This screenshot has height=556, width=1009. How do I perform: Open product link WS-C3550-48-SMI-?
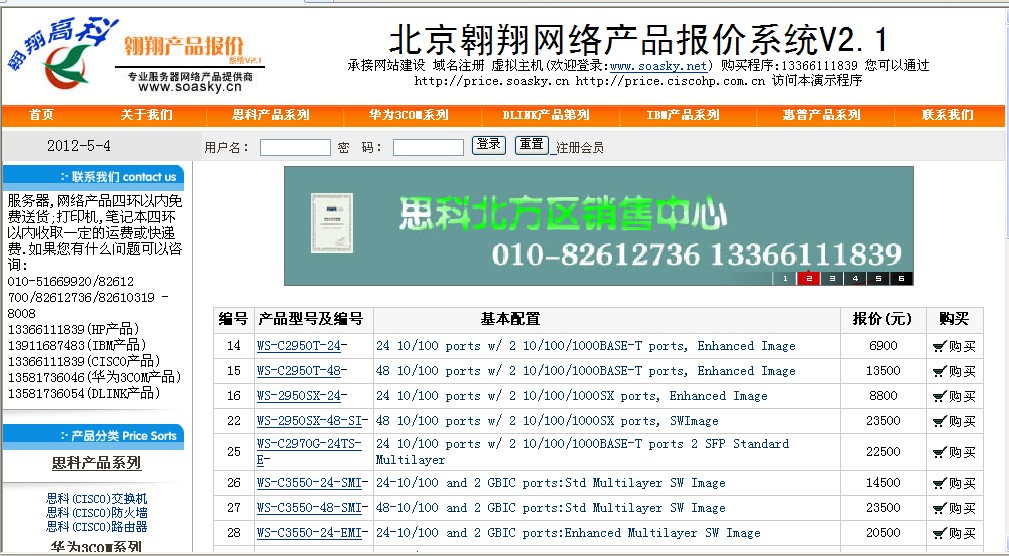tap(312, 508)
